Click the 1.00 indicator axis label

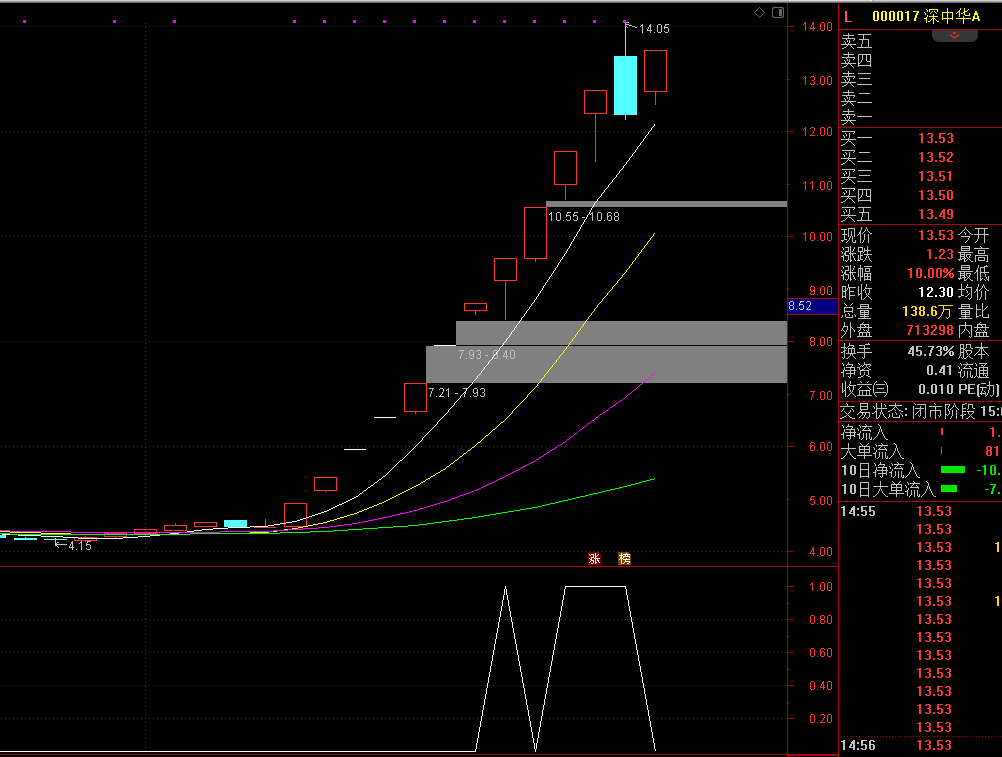coord(821,586)
